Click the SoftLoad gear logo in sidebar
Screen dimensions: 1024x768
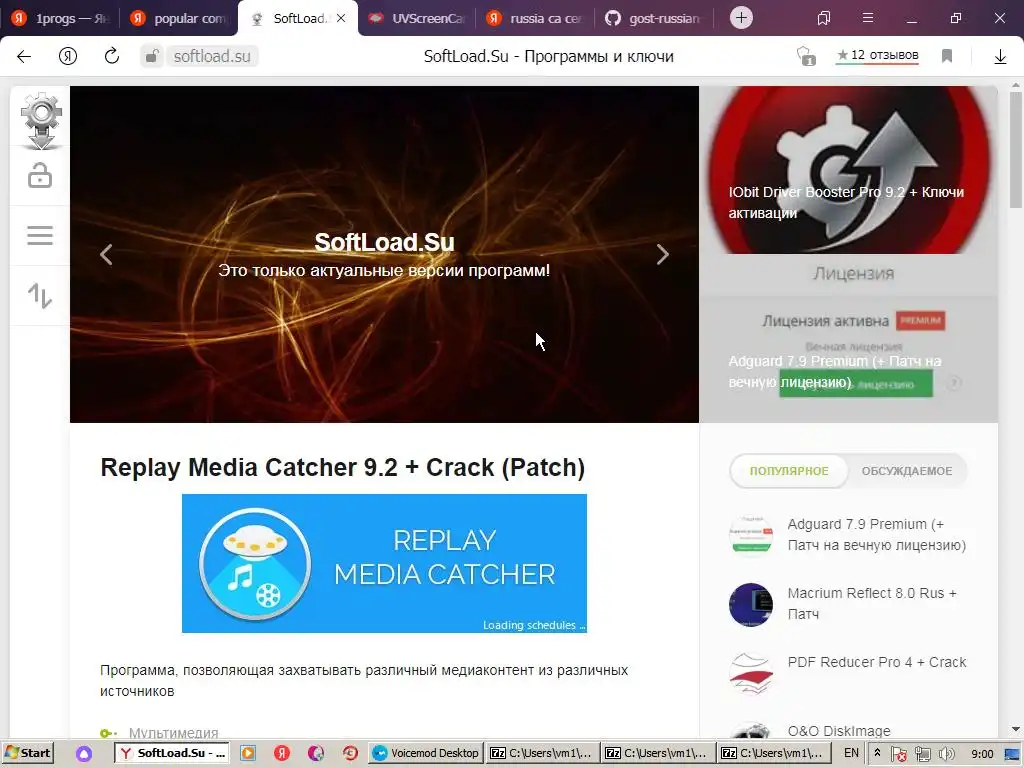41,121
